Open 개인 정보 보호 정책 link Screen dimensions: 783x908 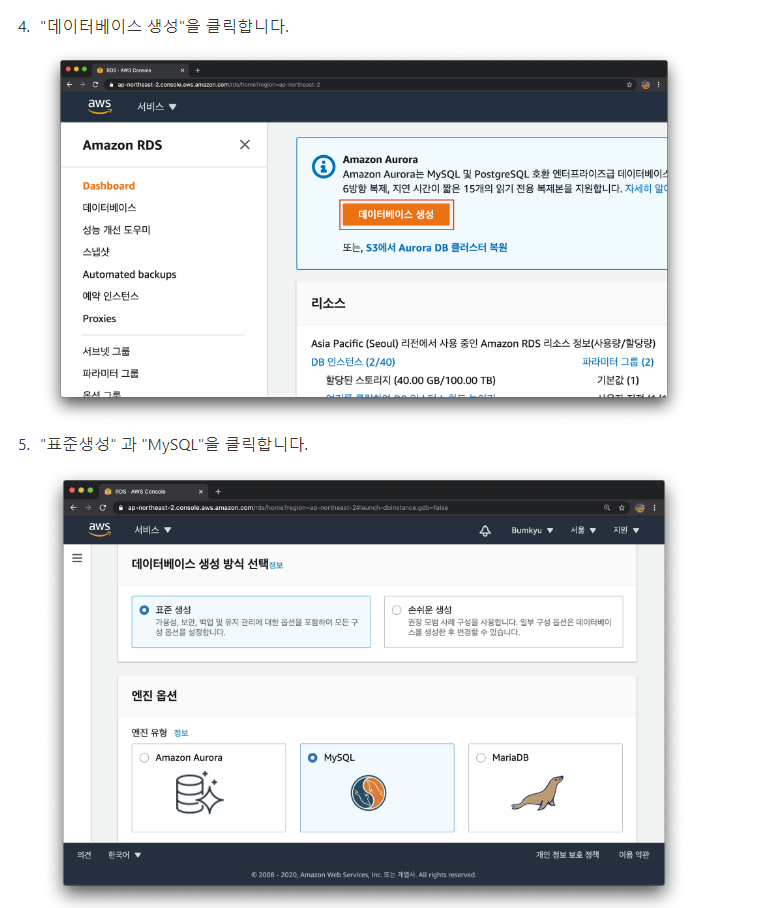(568, 855)
